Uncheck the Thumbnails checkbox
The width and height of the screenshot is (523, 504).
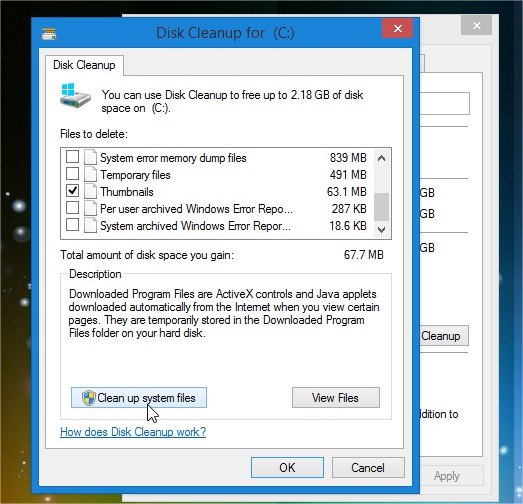click(72, 190)
